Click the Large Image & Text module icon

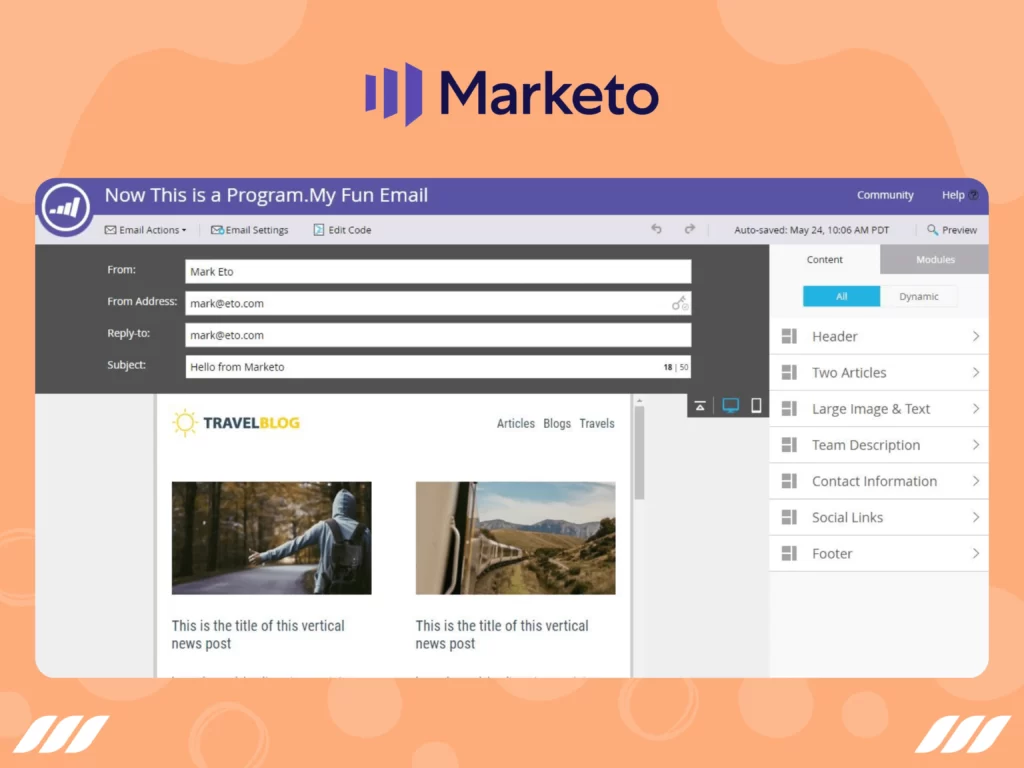click(x=789, y=409)
